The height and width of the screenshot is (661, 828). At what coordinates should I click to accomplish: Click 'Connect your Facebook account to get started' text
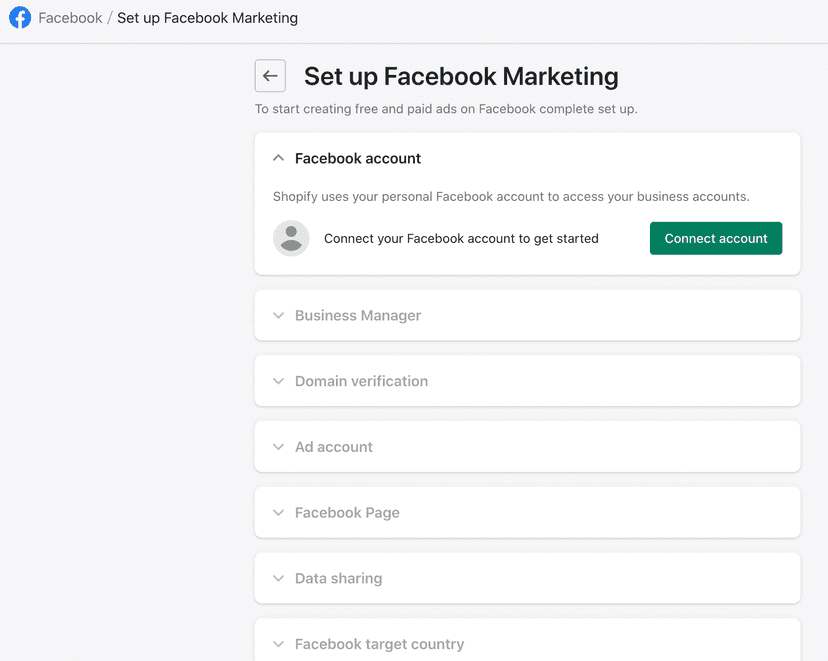click(461, 239)
